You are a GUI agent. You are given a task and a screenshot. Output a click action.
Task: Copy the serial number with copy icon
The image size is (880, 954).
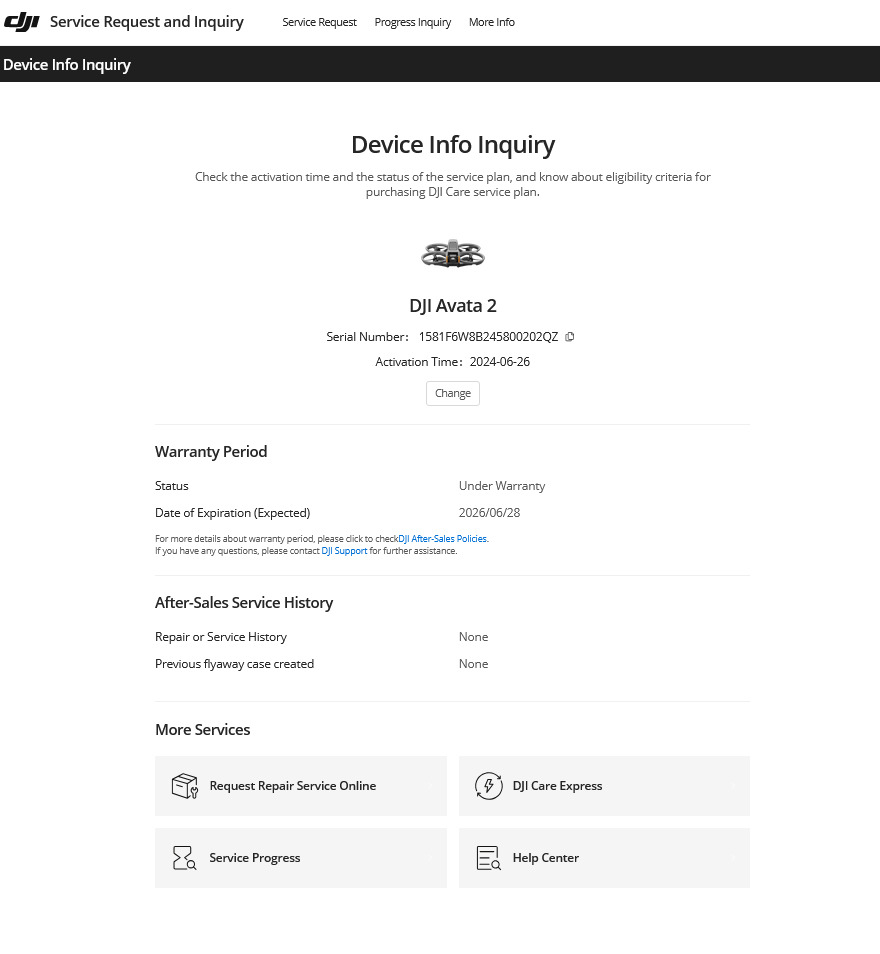click(570, 336)
